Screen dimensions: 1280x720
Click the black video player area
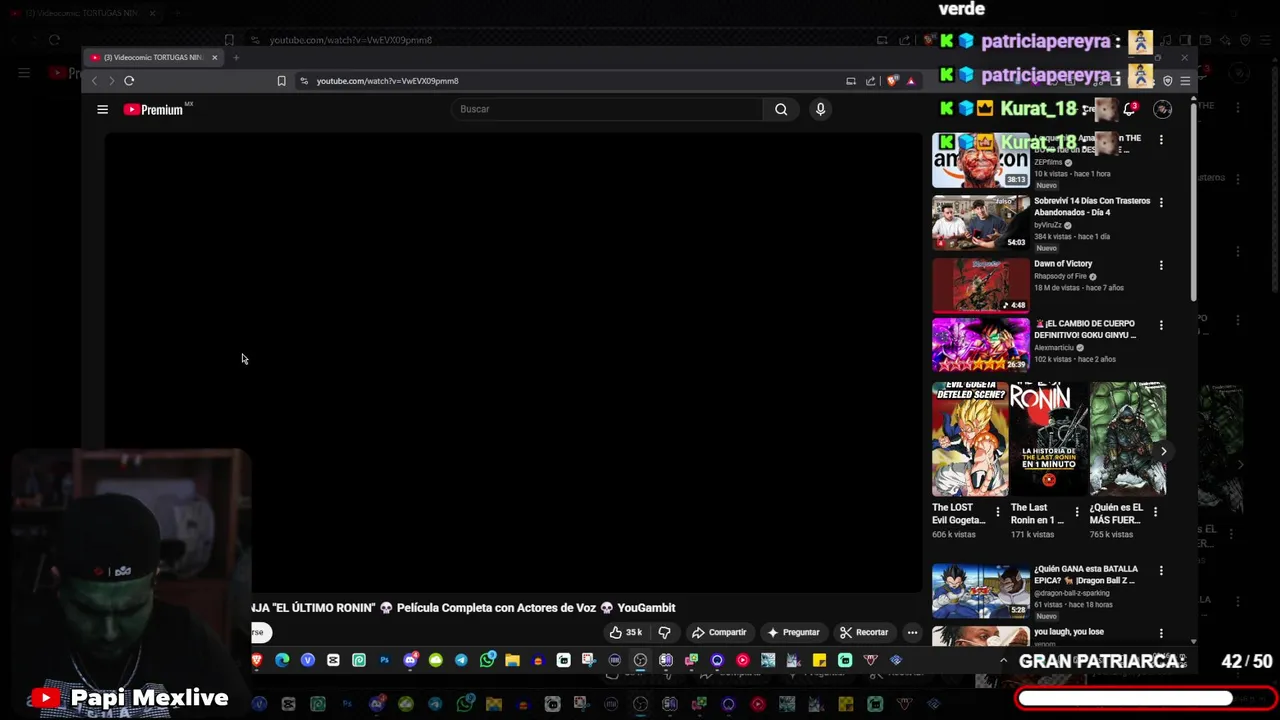513,362
